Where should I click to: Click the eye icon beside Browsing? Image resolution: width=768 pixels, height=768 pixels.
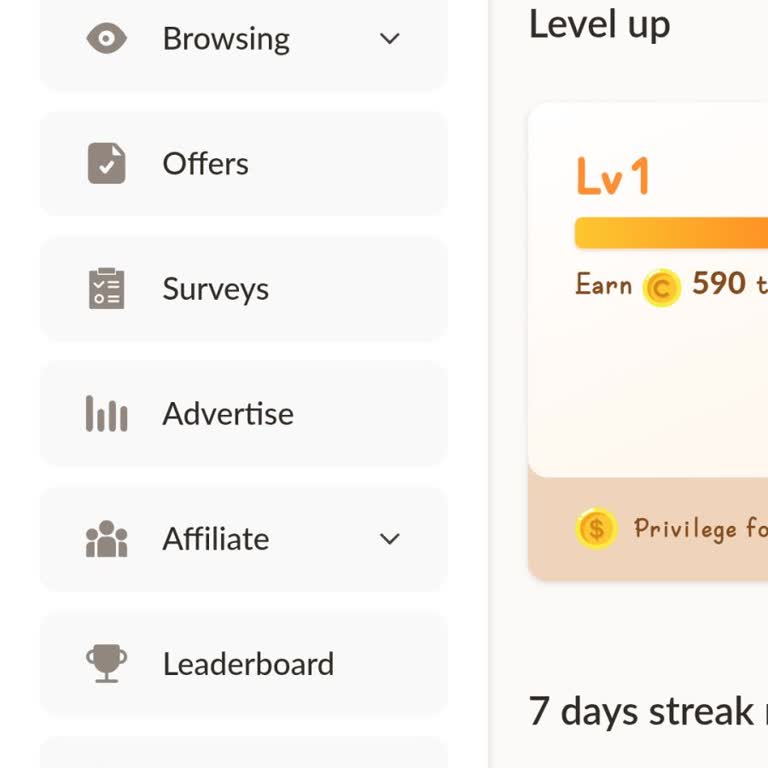click(x=106, y=39)
